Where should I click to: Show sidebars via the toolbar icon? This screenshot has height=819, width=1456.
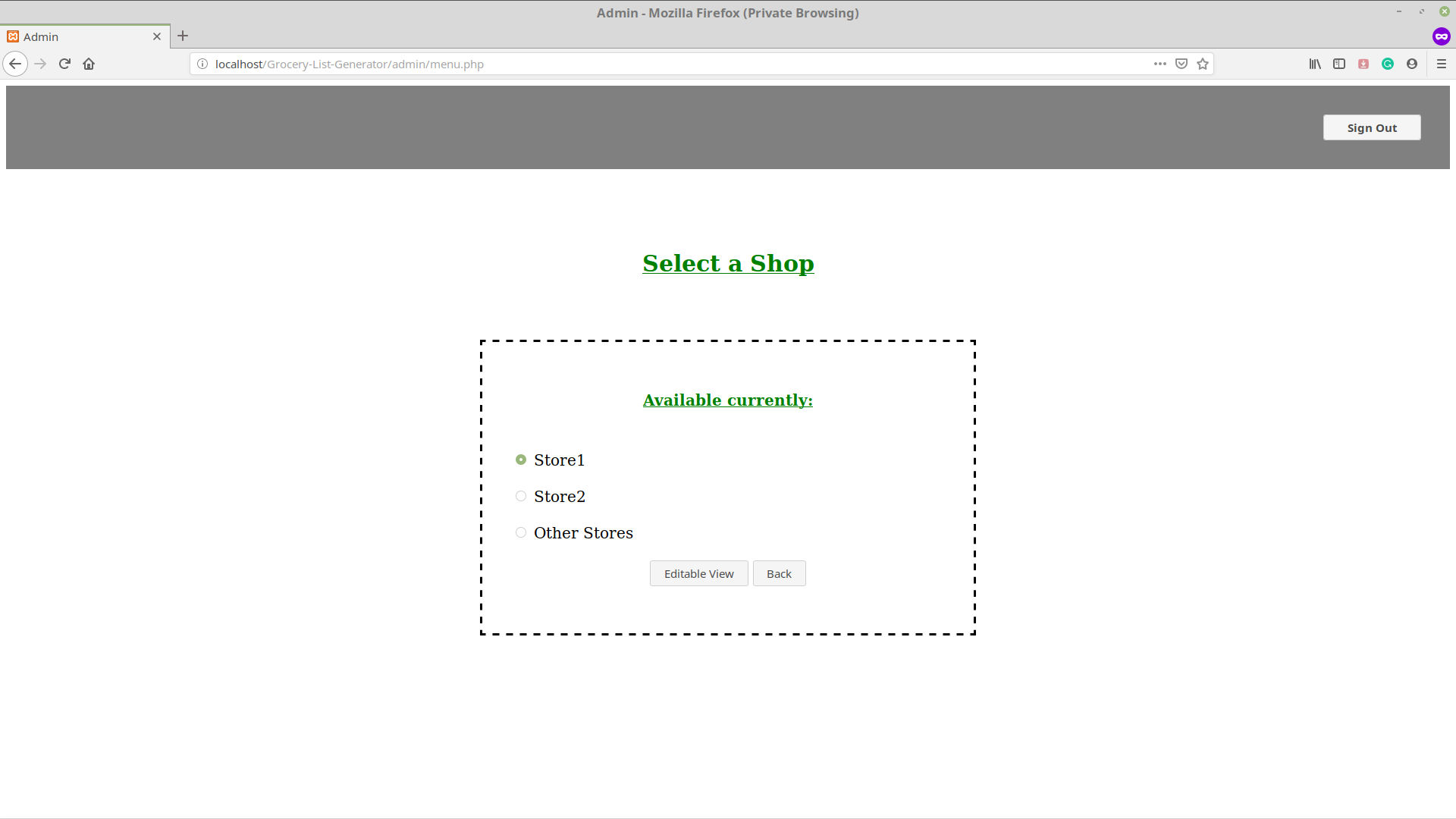coord(1339,64)
